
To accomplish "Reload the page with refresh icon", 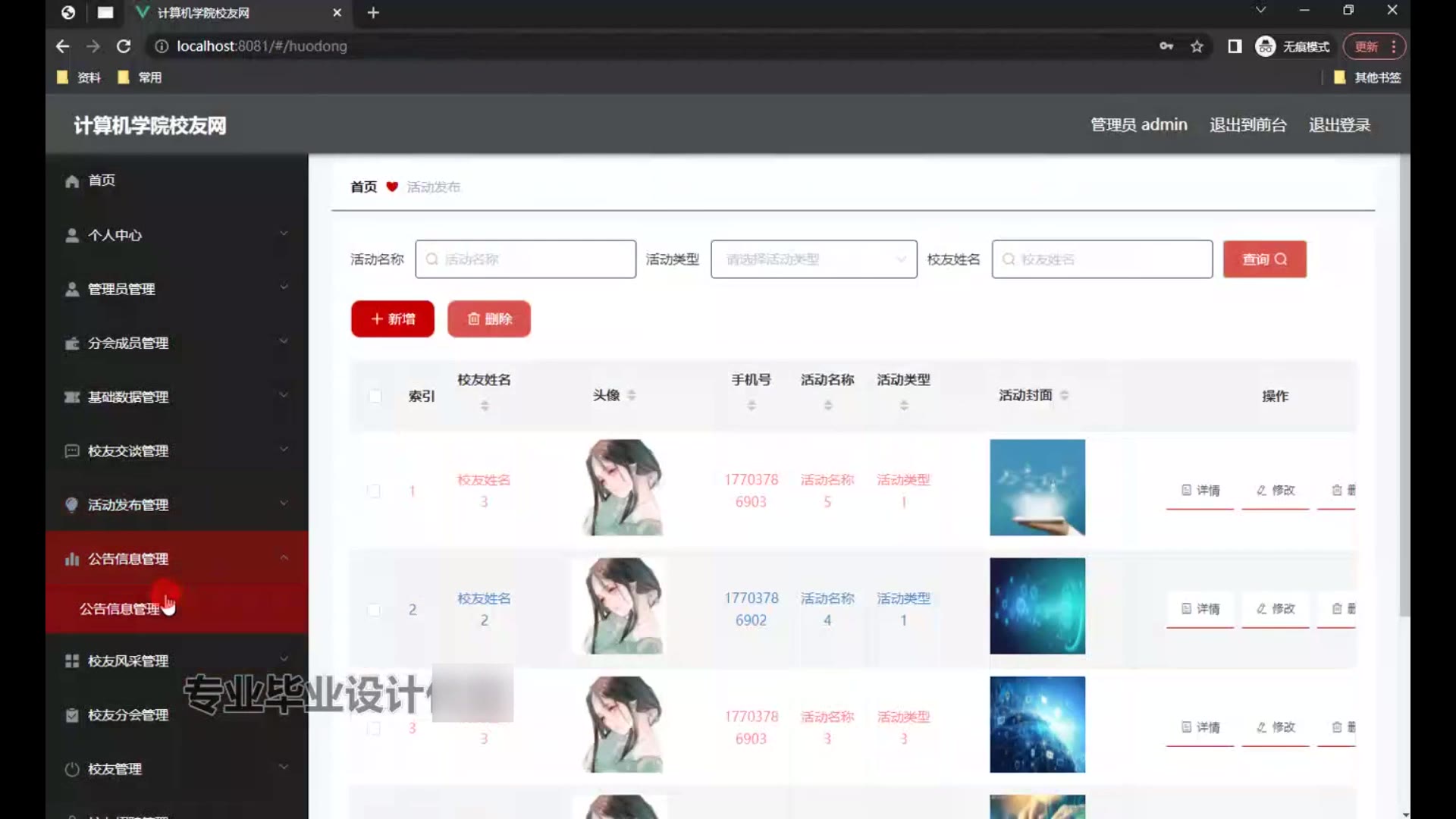I will pos(124,46).
